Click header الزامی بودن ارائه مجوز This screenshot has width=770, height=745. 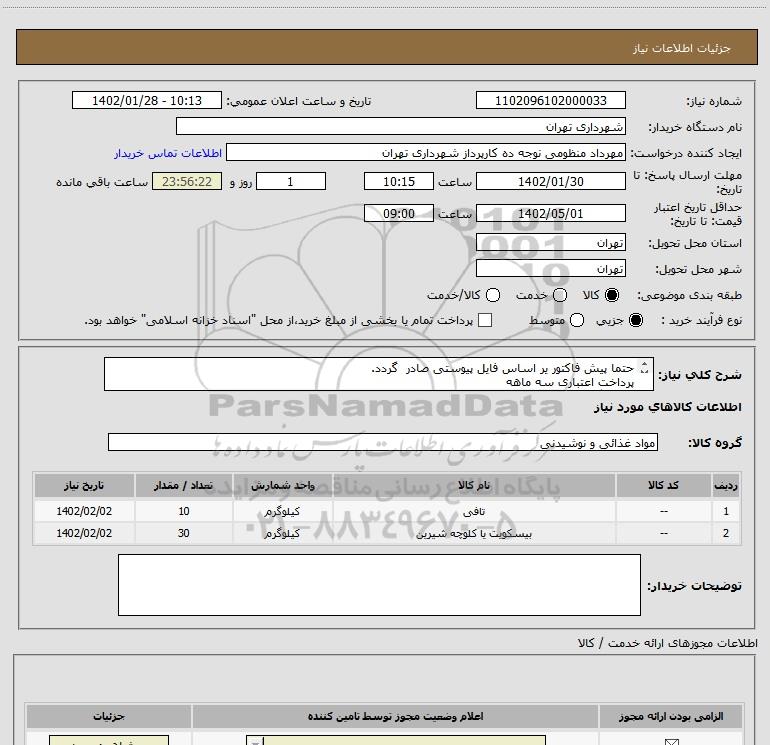pos(671,717)
